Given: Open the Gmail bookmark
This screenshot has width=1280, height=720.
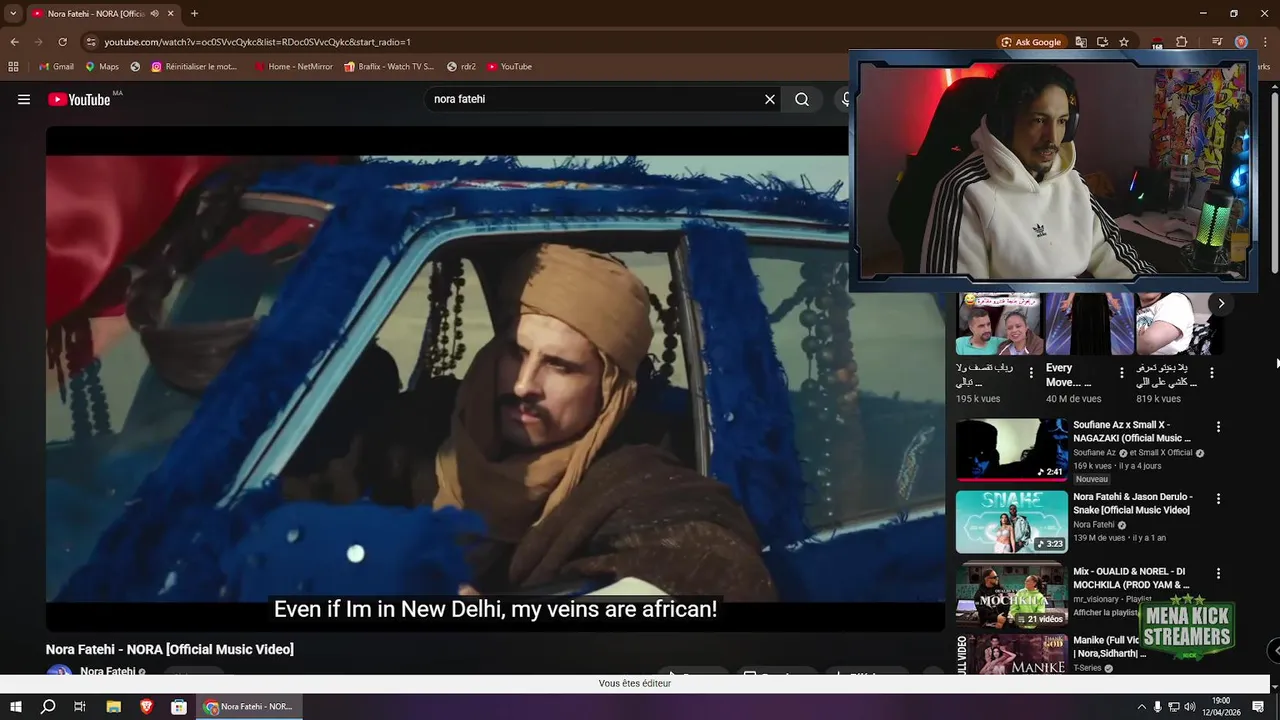Looking at the screenshot, I should click(x=56, y=67).
